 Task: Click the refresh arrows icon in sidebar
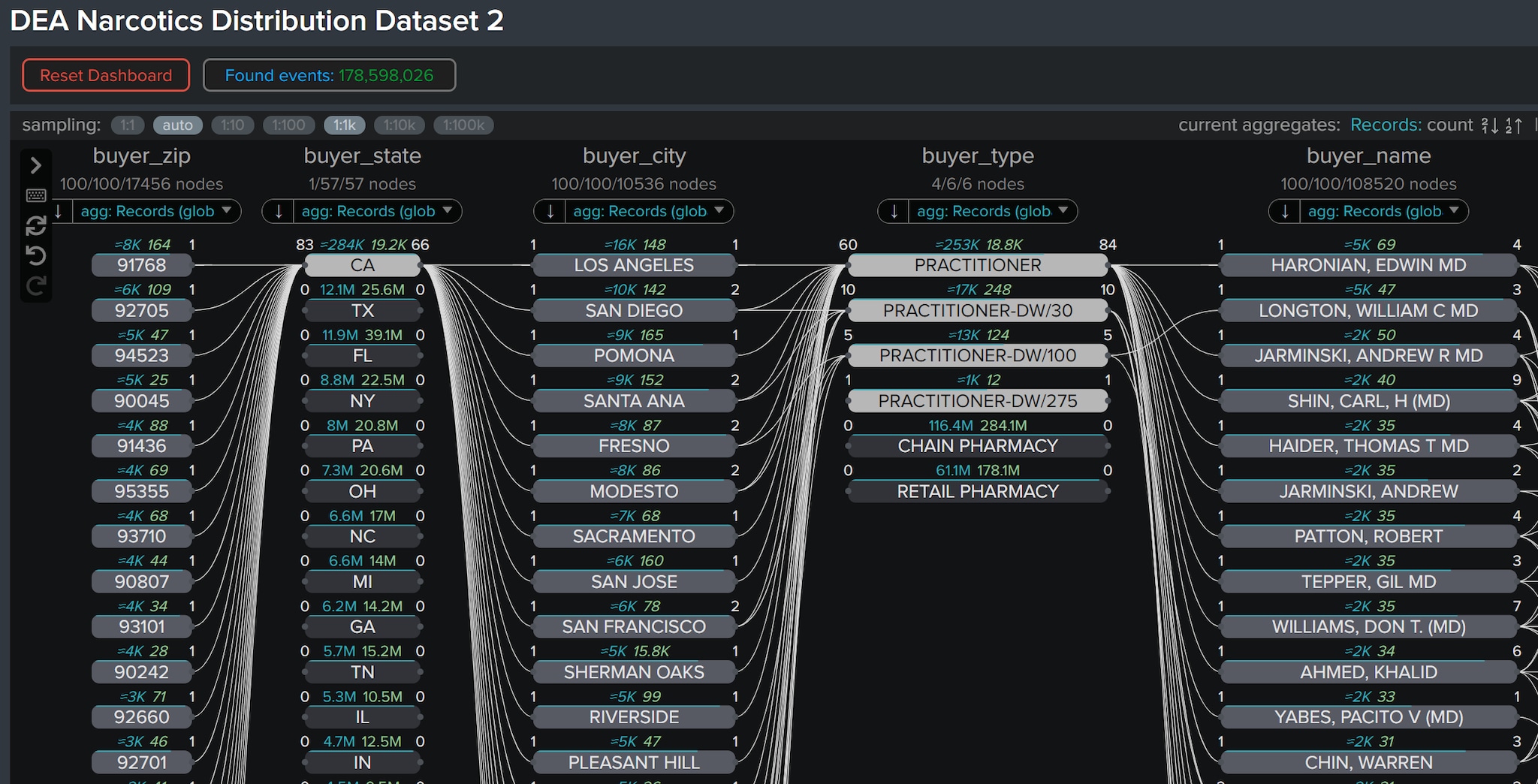36,225
